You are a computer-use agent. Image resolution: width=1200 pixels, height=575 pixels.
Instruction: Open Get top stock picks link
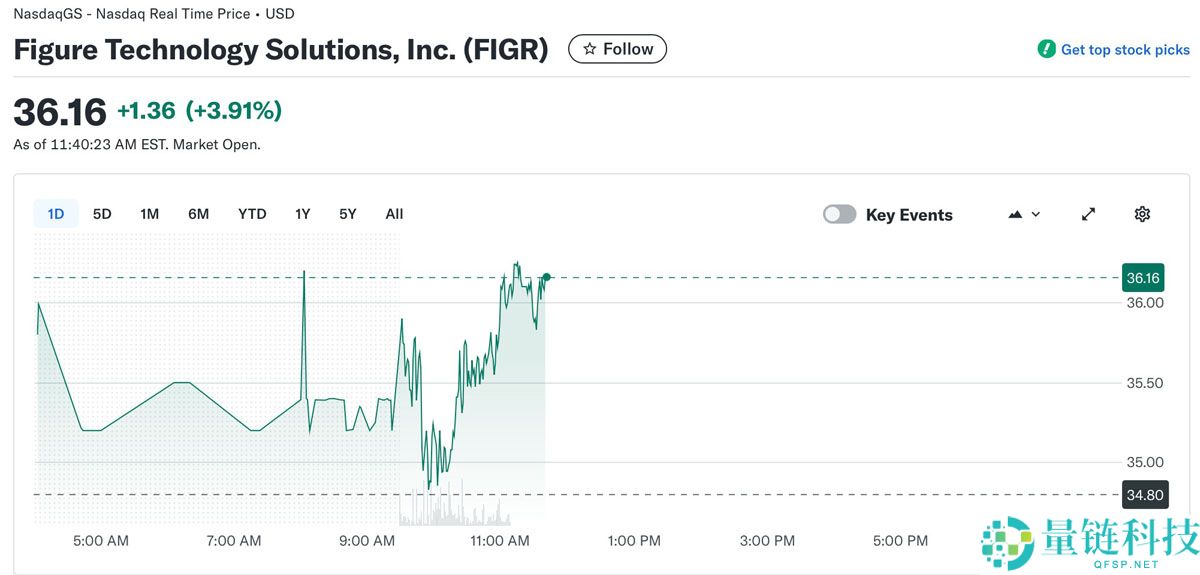(1125, 49)
